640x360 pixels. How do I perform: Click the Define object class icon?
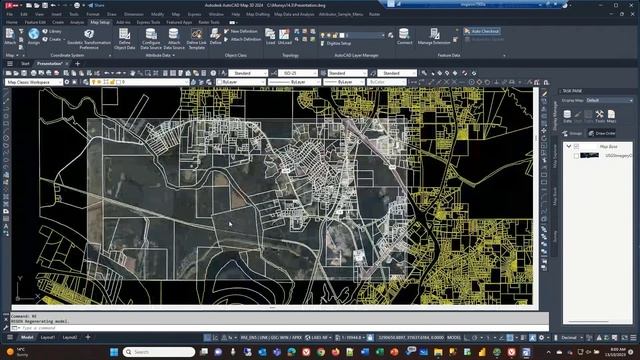point(216,36)
